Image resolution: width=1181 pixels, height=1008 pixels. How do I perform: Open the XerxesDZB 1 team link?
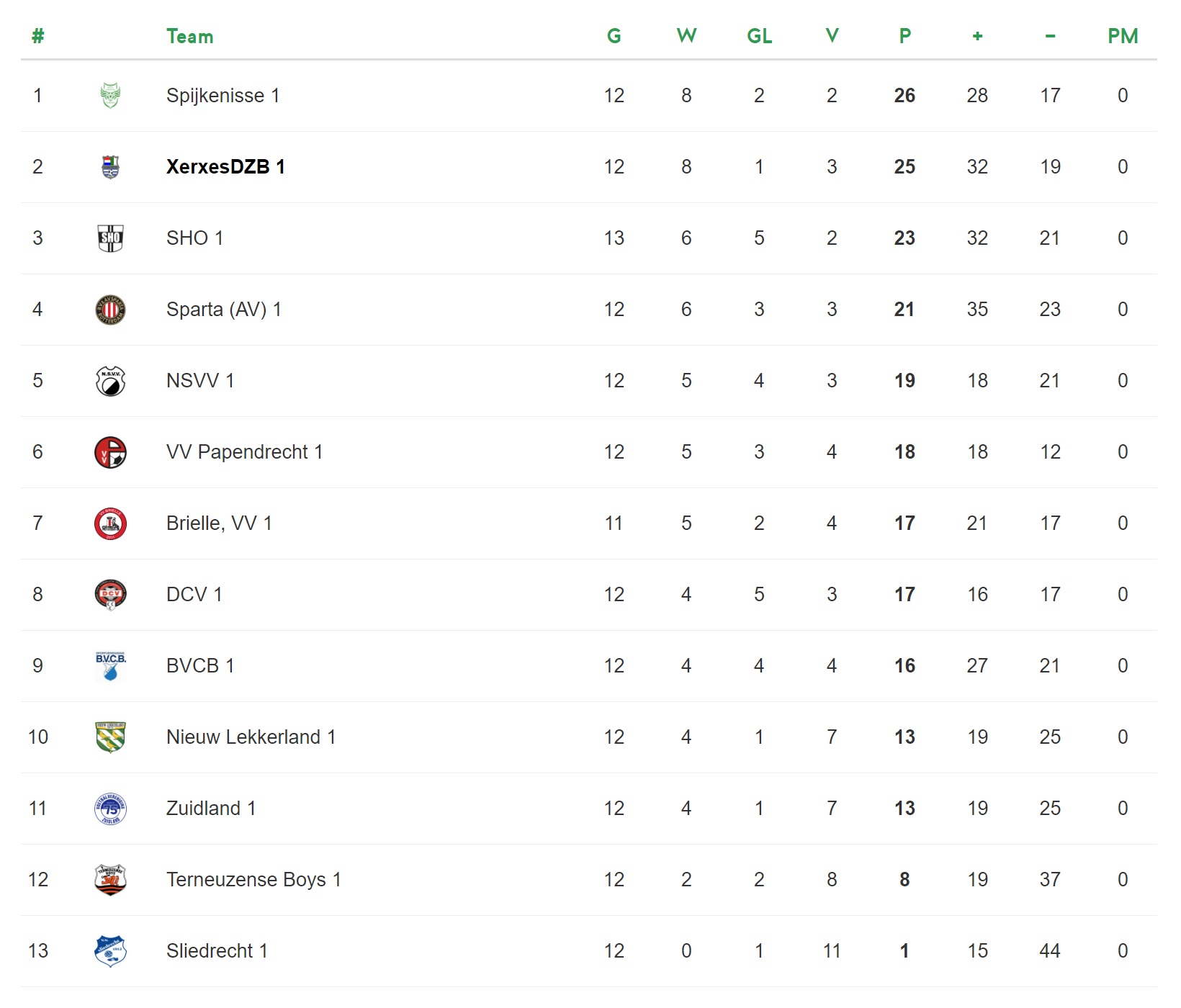pyautogui.click(x=225, y=167)
